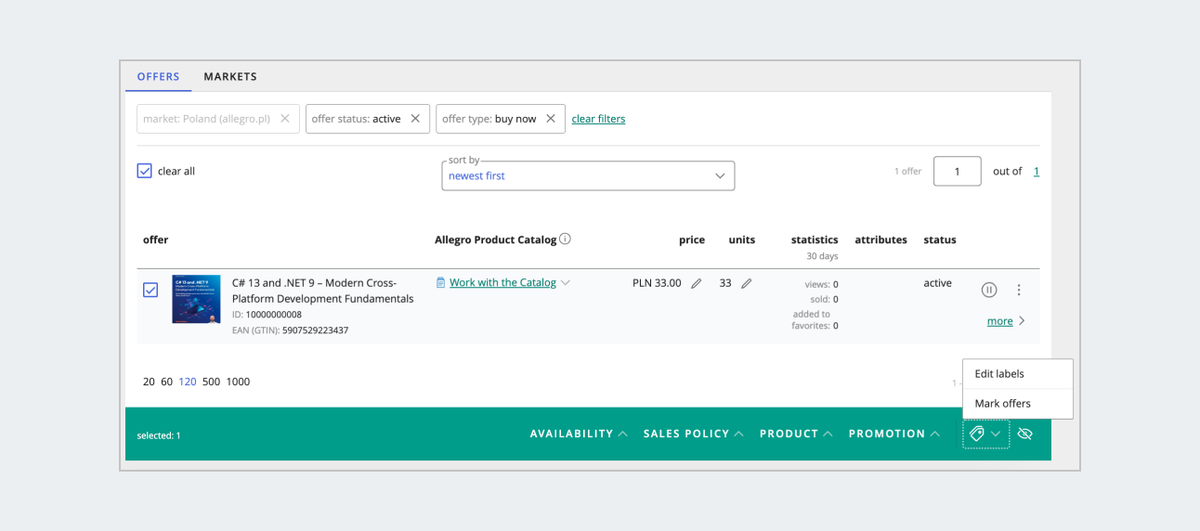1200x531 pixels.
Task: Choose Edit labels from the popup menu
Action: [x=1017, y=374]
